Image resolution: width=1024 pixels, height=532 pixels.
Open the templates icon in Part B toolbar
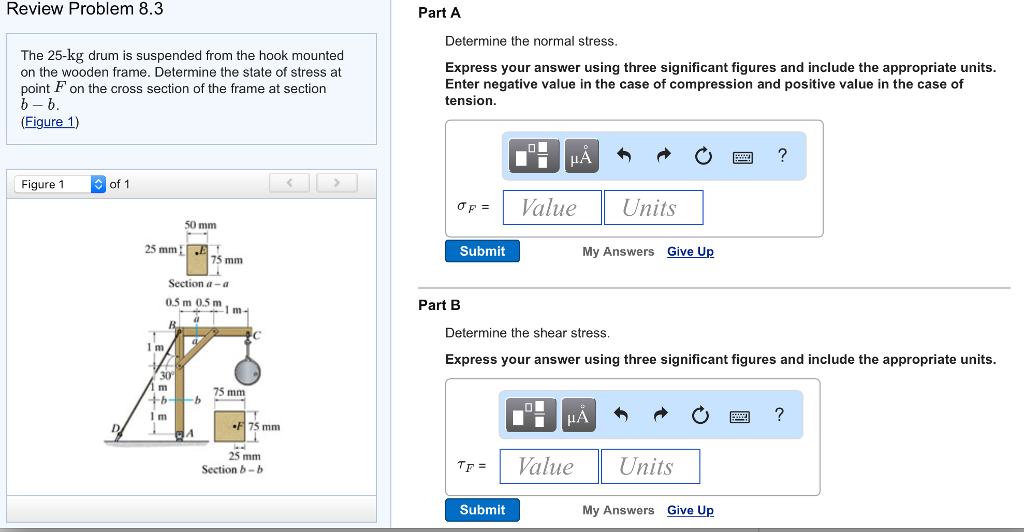point(529,415)
